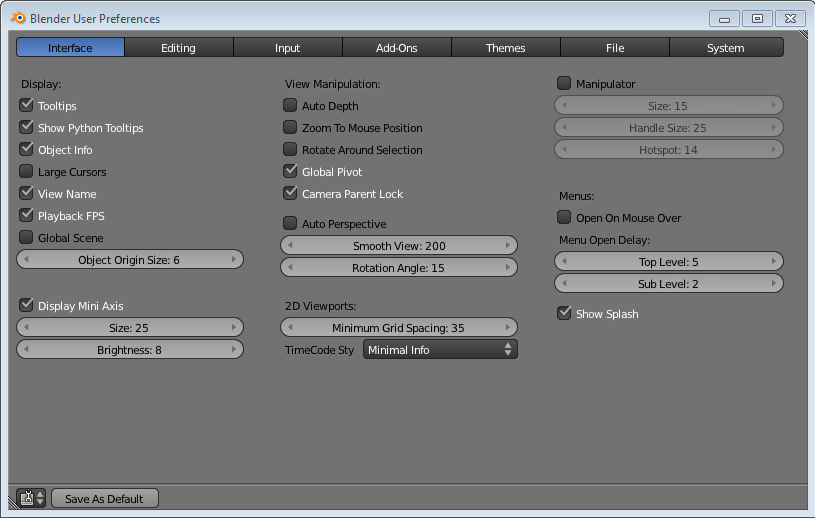Image resolution: width=815 pixels, height=518 pixels.
Task: Click the Object Origin Size: 6 field
Action: [129, 259]
